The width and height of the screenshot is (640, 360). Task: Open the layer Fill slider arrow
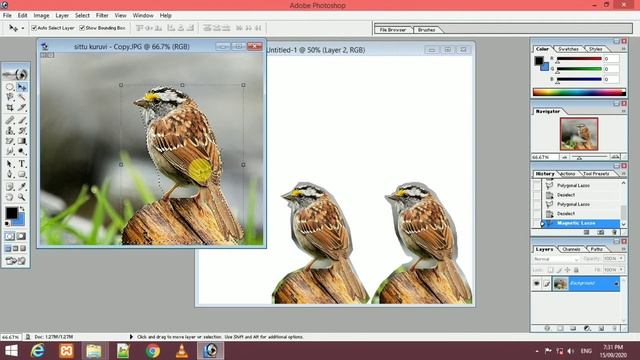621,269
